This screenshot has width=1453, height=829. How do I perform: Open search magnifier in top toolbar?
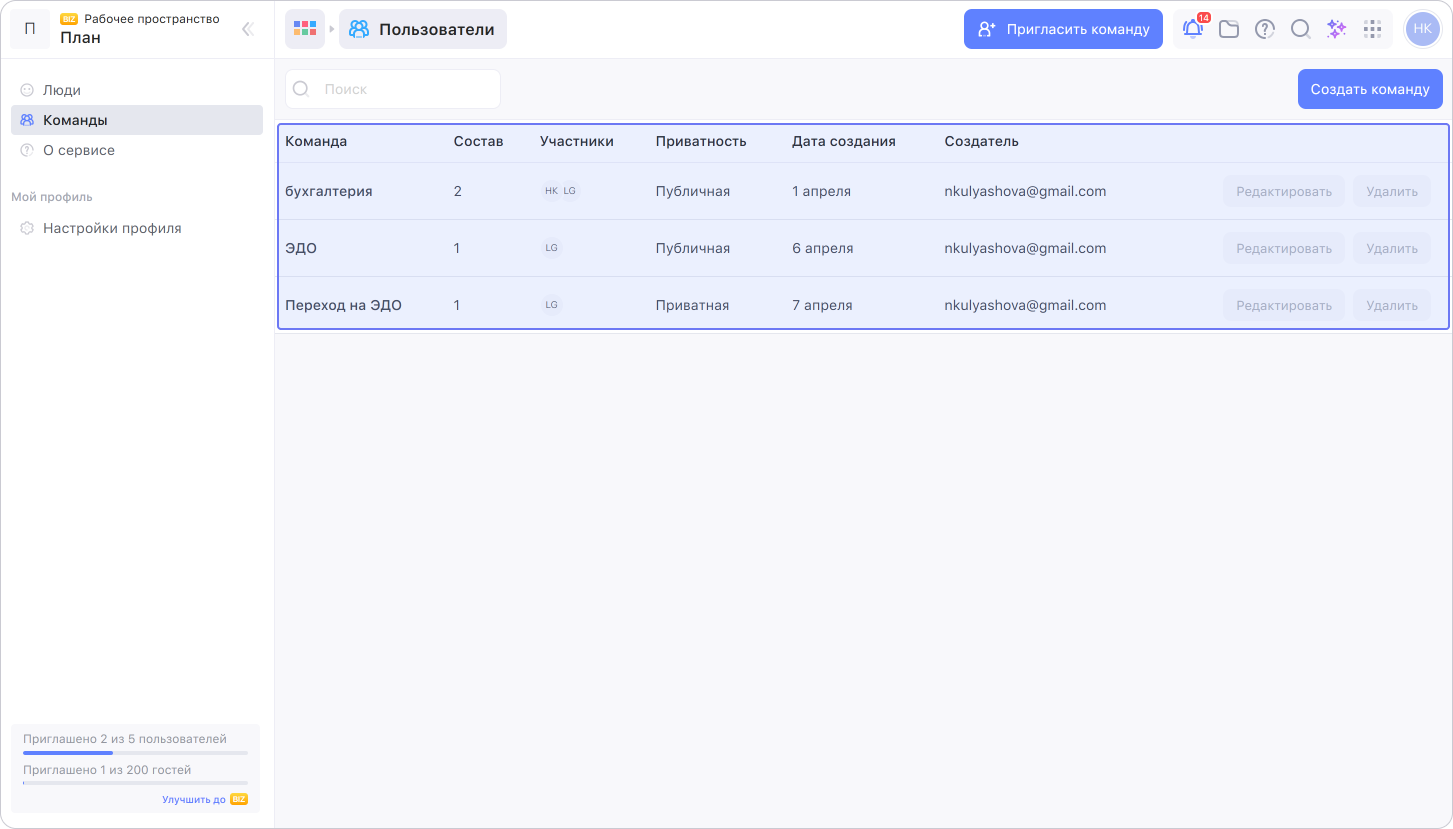[x=1300, y=29]
